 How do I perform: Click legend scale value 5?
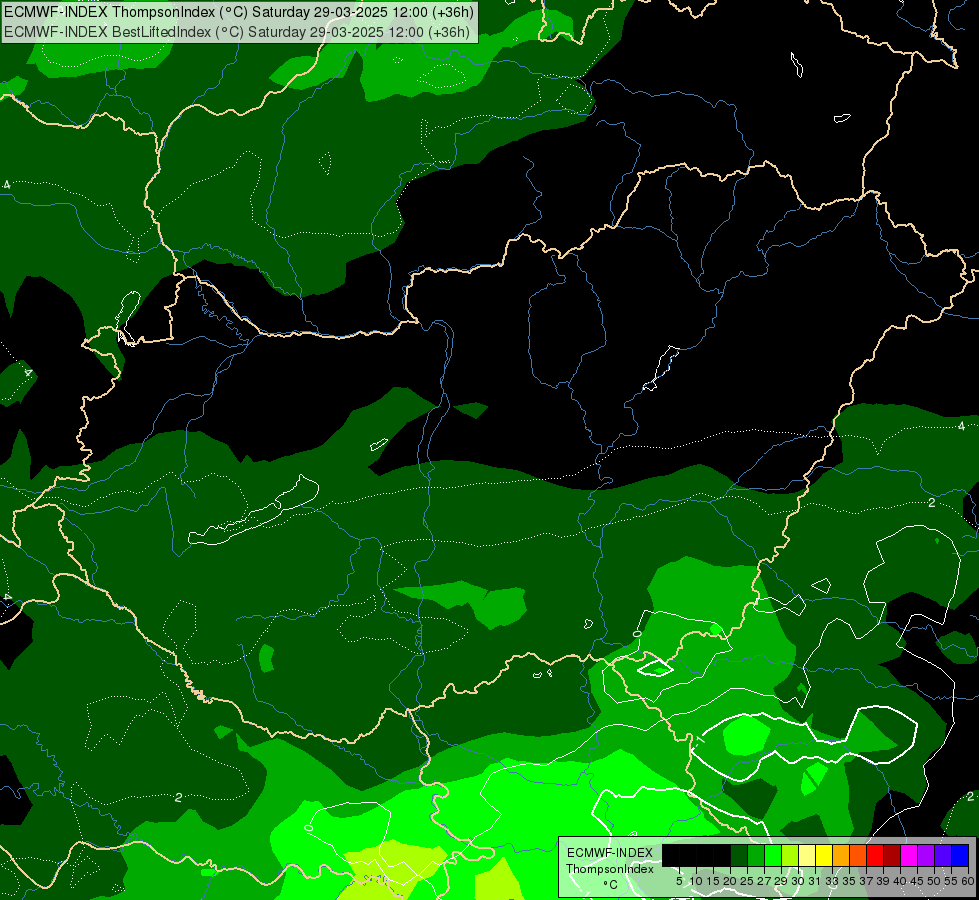679,881
